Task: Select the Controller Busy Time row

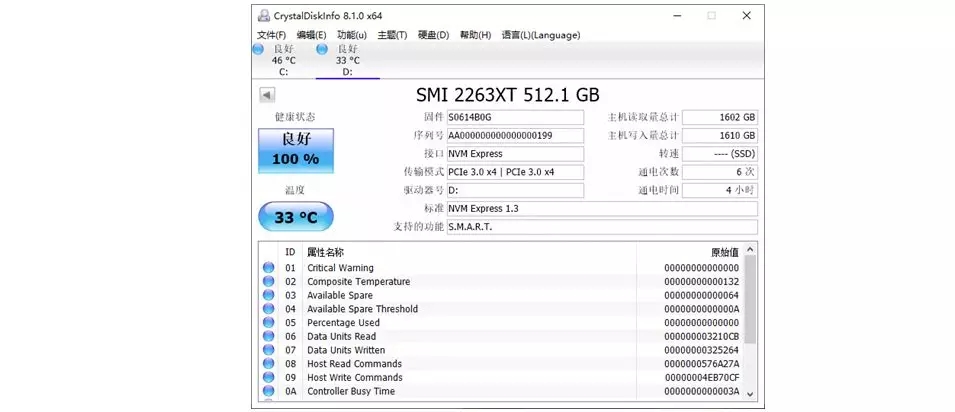Action: 501,391
